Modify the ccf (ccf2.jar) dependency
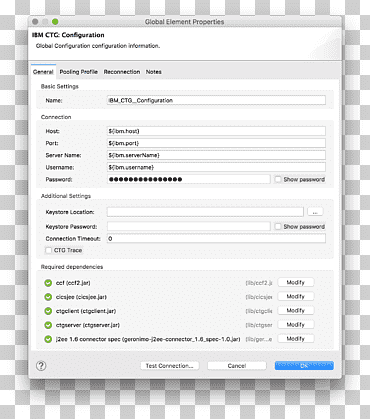Image resolution: width=370 pixels, height=419 pixels. click(x=296, y=282)
